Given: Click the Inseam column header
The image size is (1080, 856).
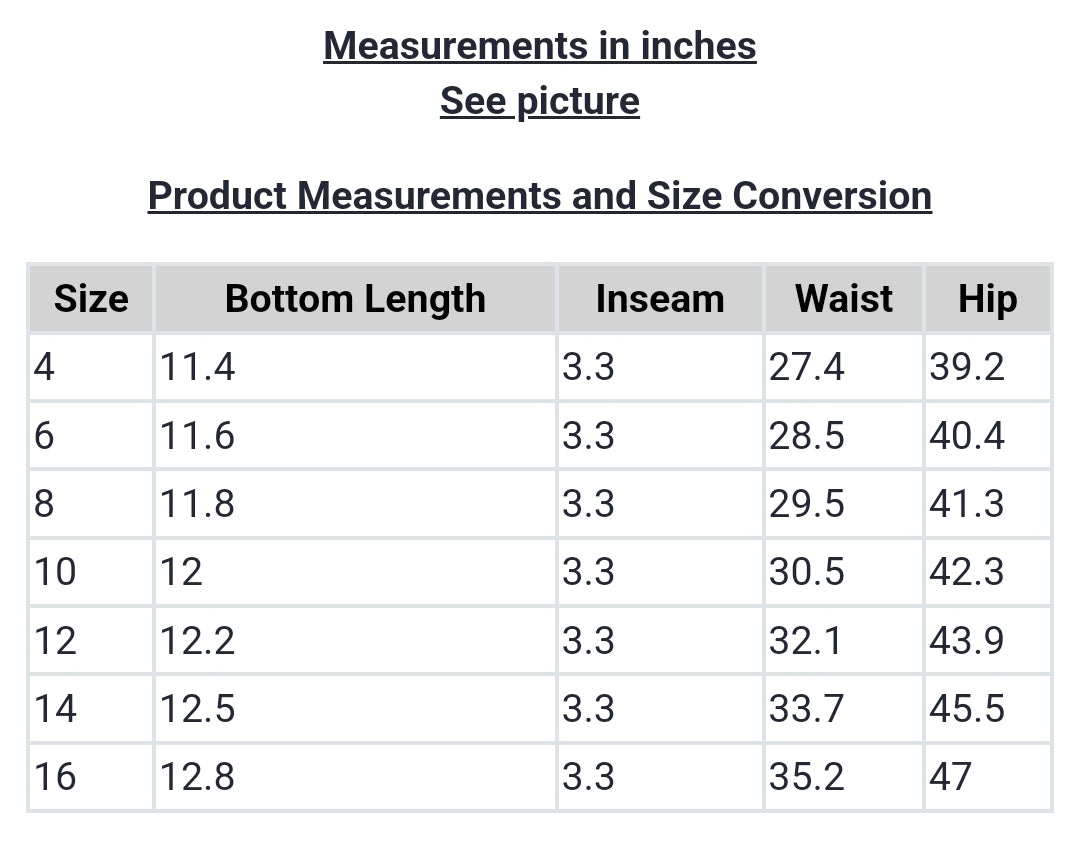Looking at the screenshot, I should tap(660, 299).
